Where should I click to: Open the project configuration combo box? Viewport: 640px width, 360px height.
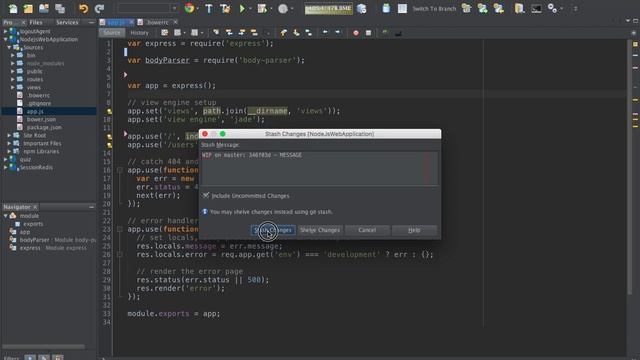coord(147,8)
